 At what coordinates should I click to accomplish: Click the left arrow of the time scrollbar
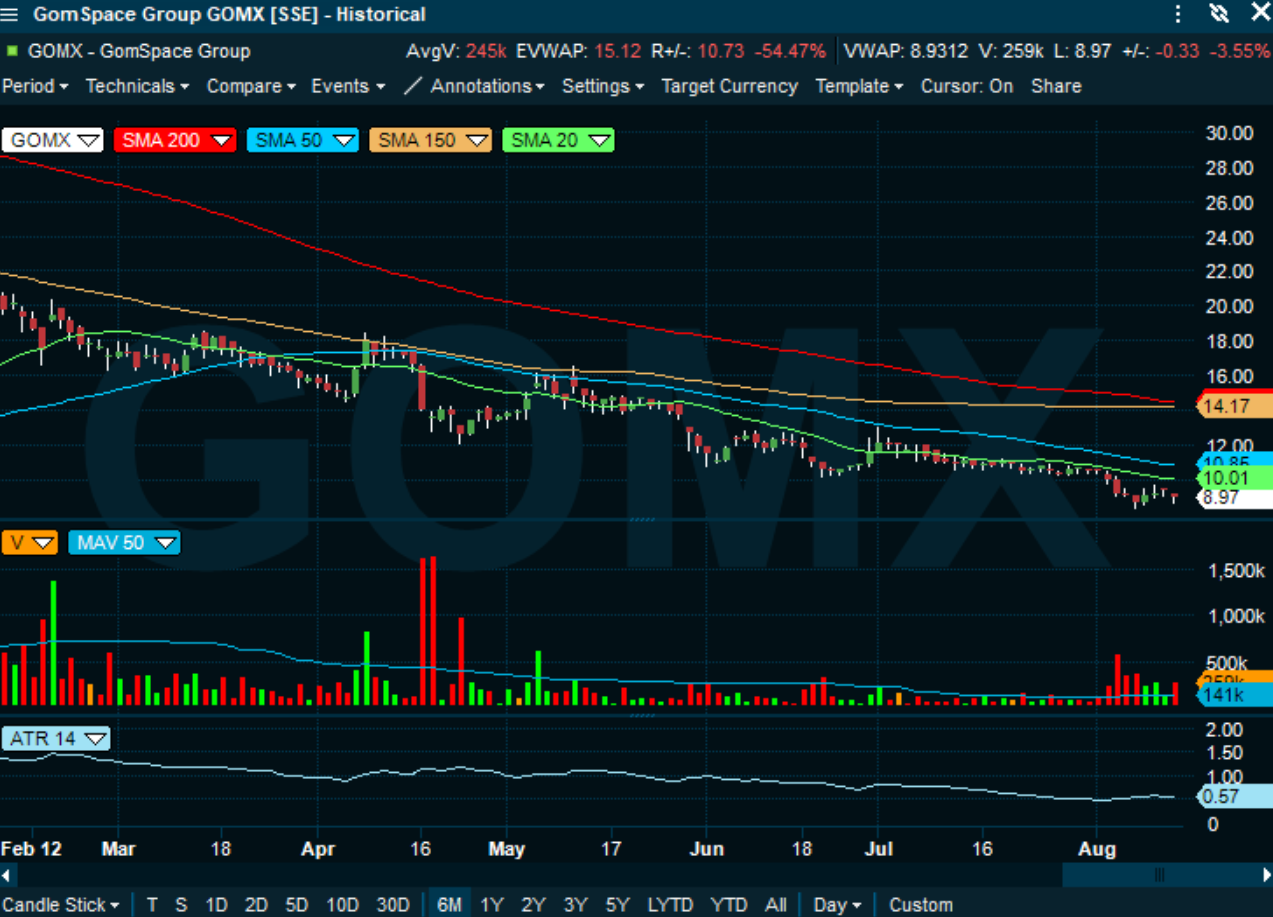tap(6, 876)
